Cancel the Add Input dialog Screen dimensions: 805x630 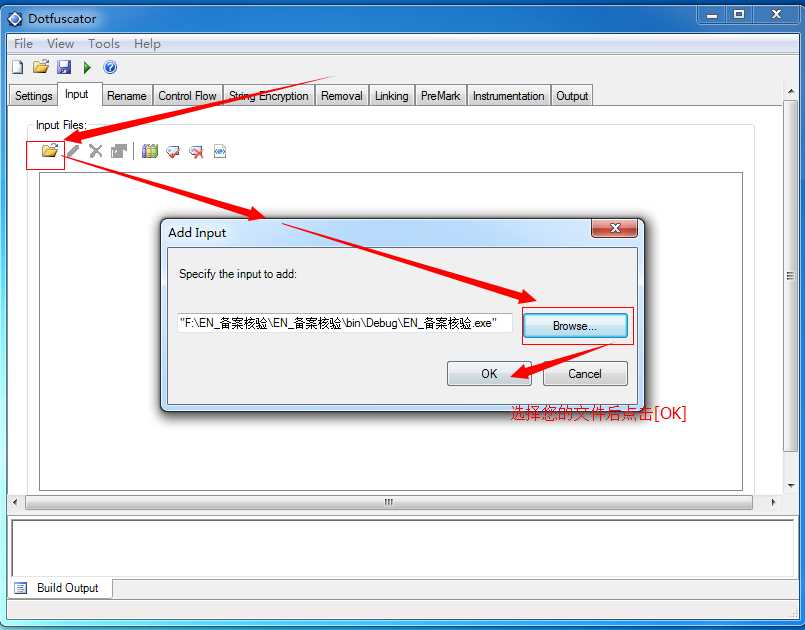point(585,374)
